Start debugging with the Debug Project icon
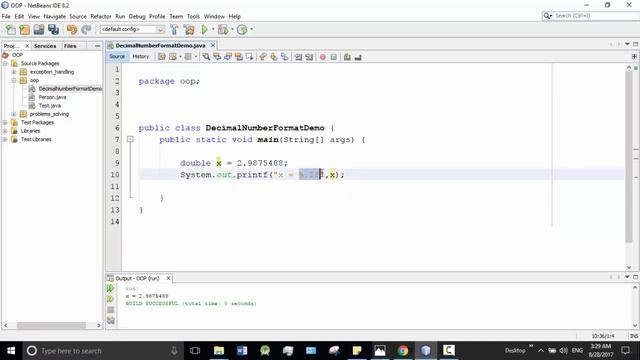Image resolution: width=640 pixels, height=360 pixels. click(223, 29)
